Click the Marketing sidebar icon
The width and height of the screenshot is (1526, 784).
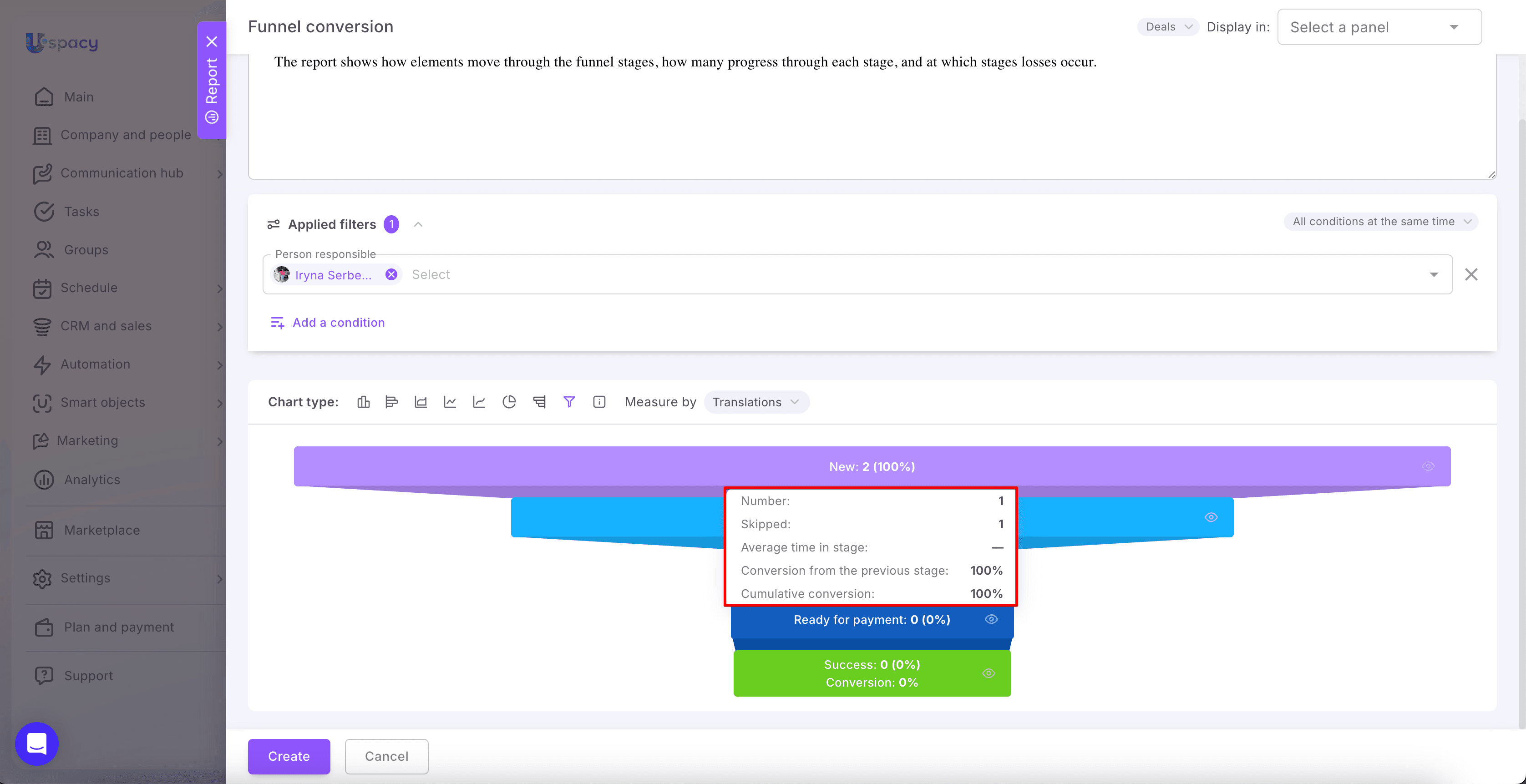tap(41, 441)
